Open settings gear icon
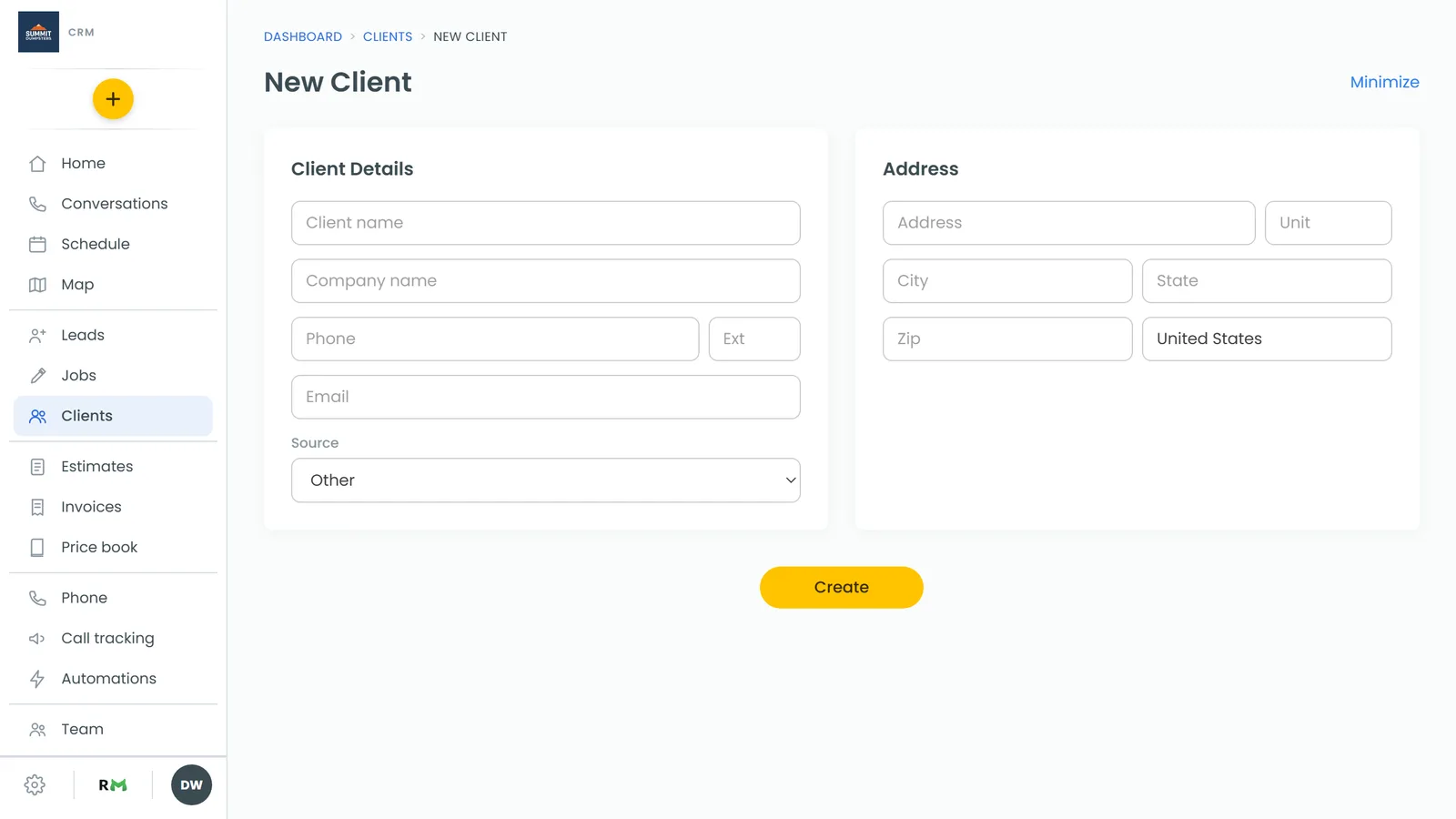The image size is (1456, 819). pos(35,785)
